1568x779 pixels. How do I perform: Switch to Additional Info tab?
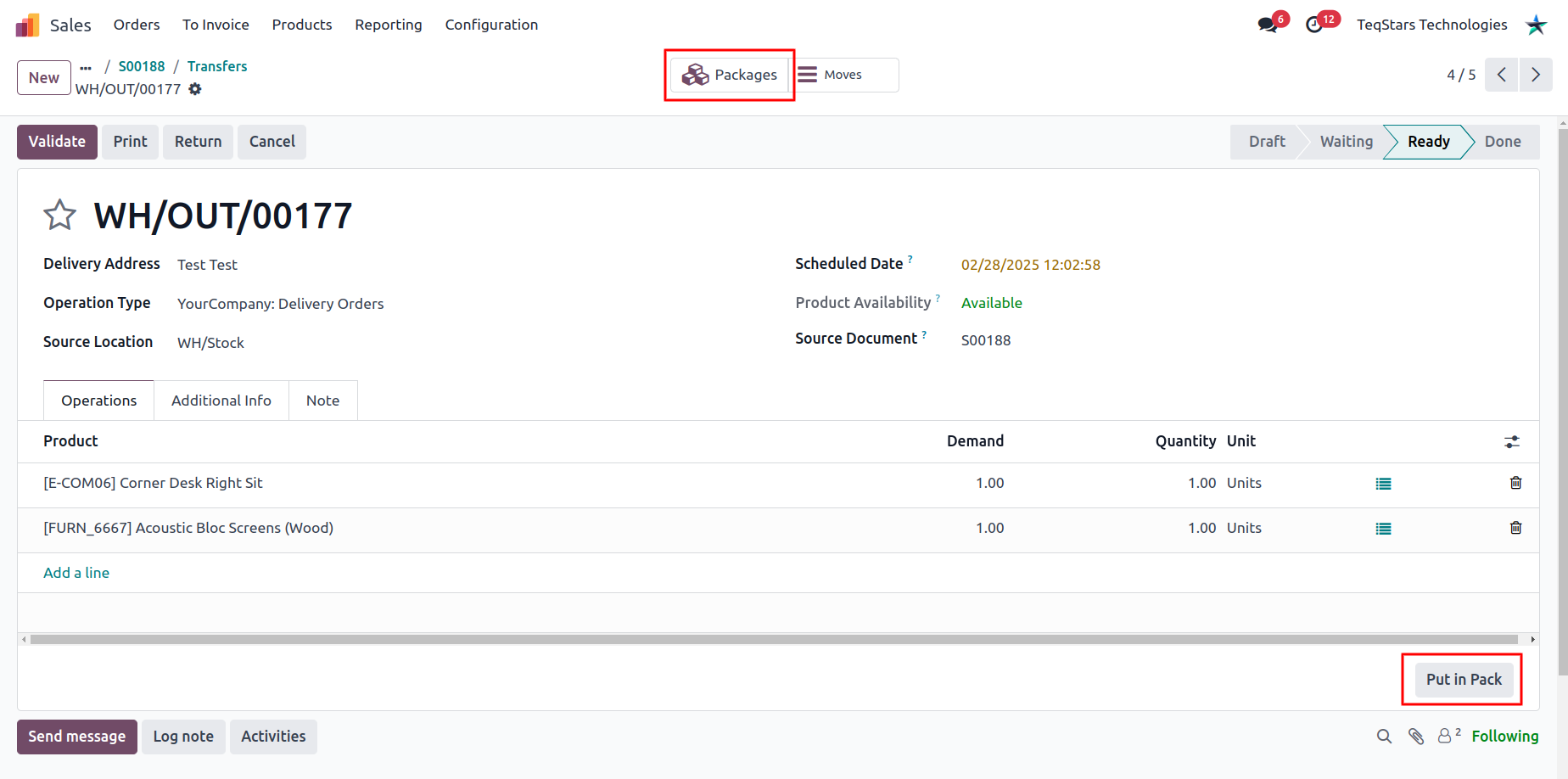221,401
